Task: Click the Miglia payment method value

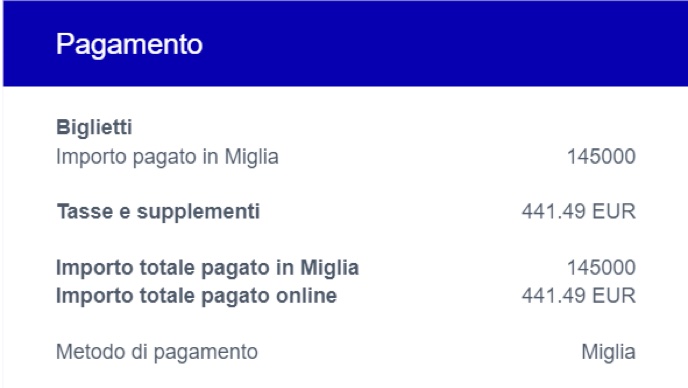Action: click(608, 352)
